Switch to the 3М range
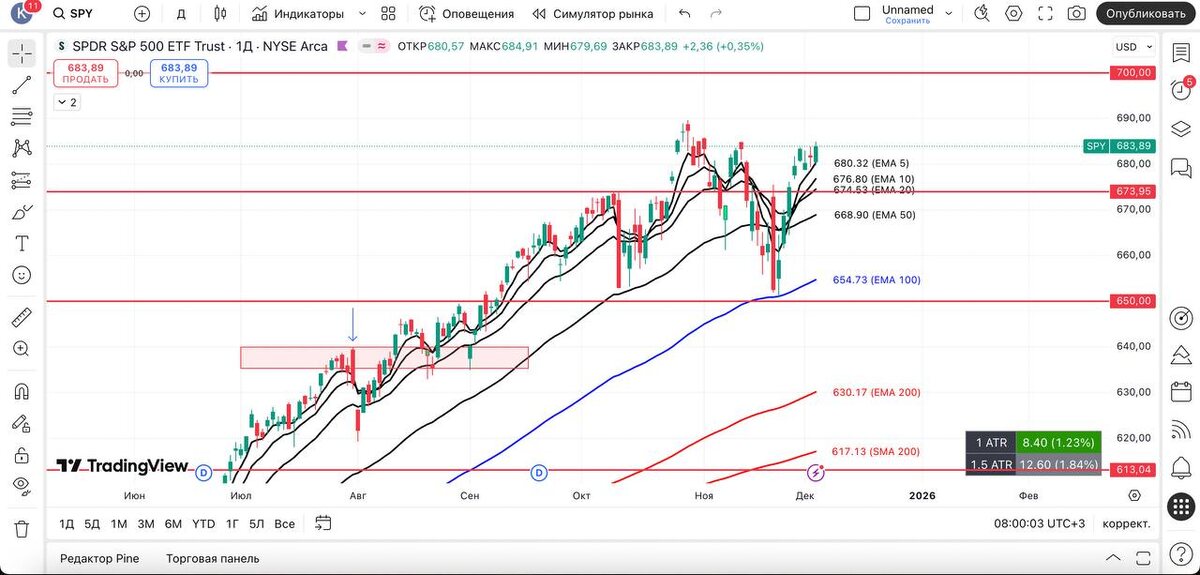The width and height of the screenshot is (1200, 575). pos(145,524)
